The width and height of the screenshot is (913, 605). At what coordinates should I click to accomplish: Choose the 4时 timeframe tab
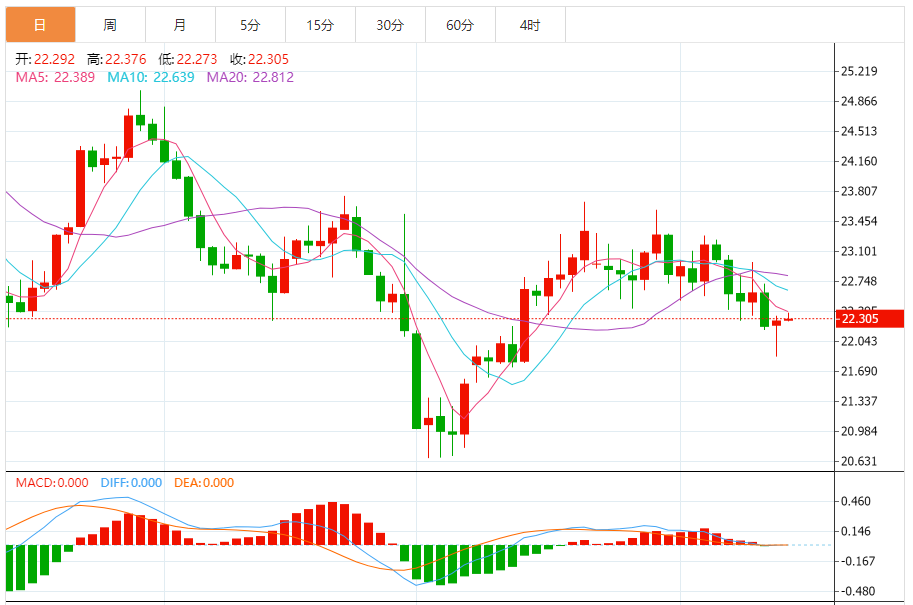pyautogui.click(x=530, y=25)
